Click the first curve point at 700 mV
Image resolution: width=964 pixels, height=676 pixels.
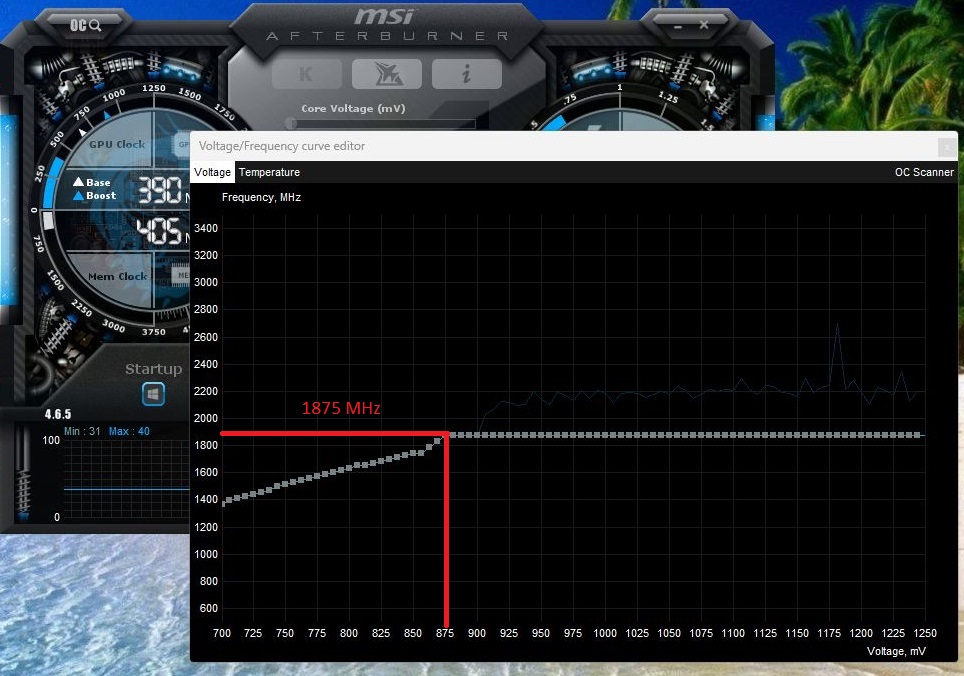point(223,503)
